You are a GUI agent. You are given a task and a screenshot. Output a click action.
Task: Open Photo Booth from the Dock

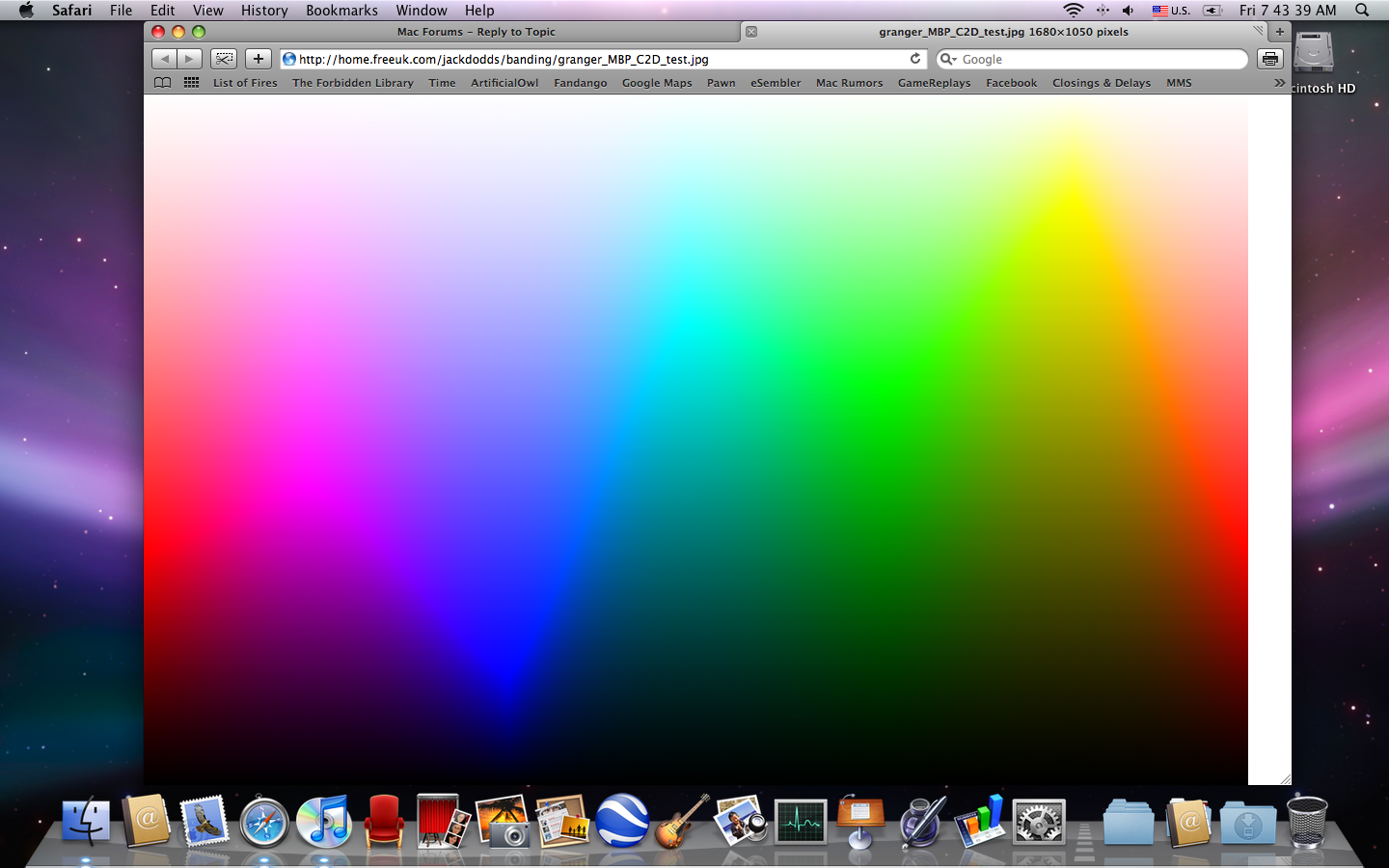(443, 822)
